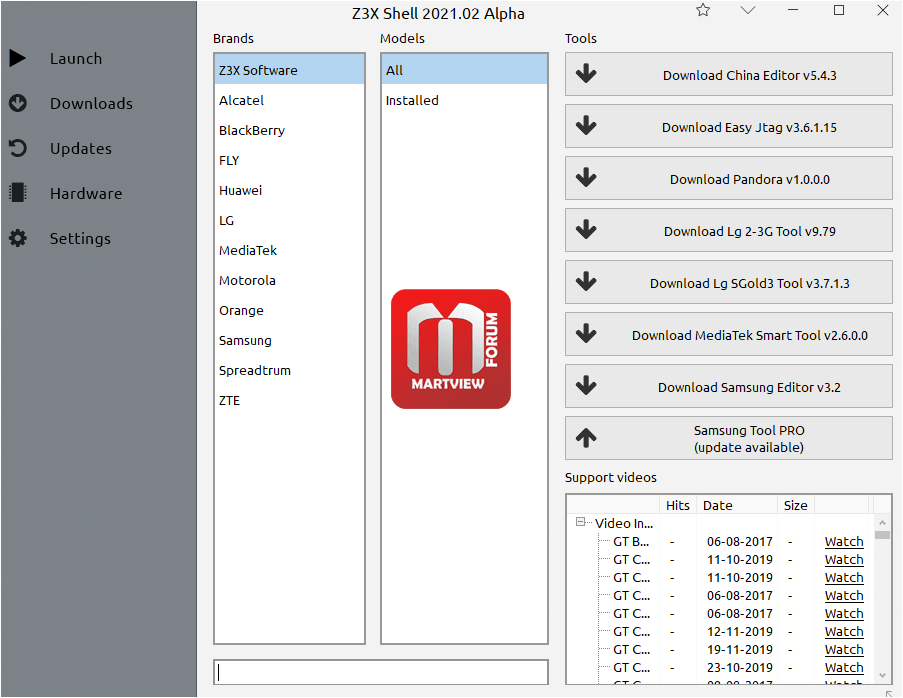
Task: Click the Launch play icon
Action: point(17,58)
